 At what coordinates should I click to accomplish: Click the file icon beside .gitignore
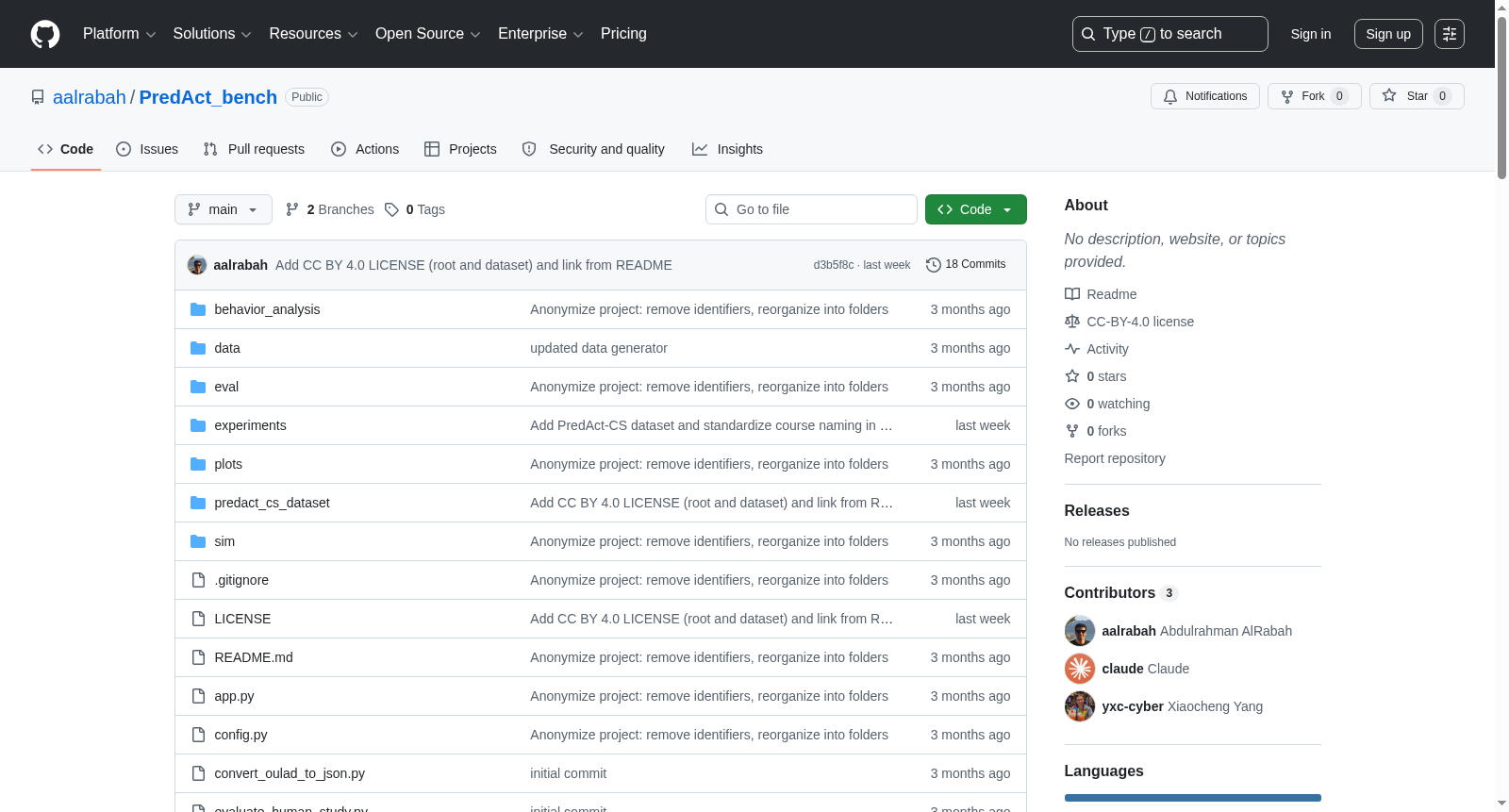pos(198,580)
